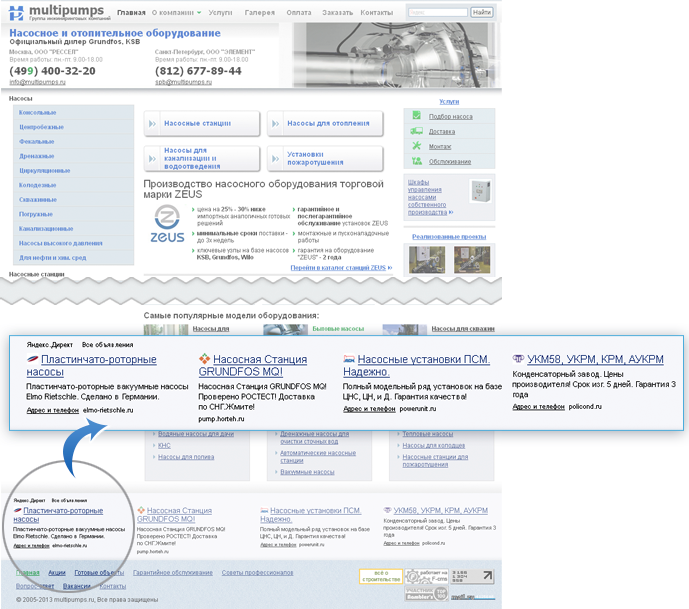Open the 'Заказать' menu item
This screenshot has width=689, height=609.
[x=337, y=13]
